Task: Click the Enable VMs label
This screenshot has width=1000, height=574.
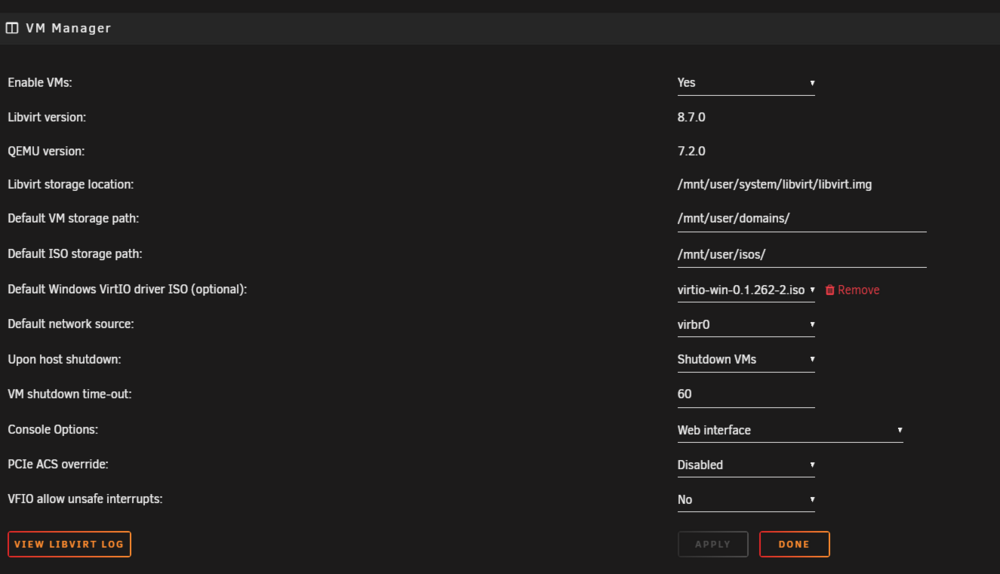Action: 40,83
